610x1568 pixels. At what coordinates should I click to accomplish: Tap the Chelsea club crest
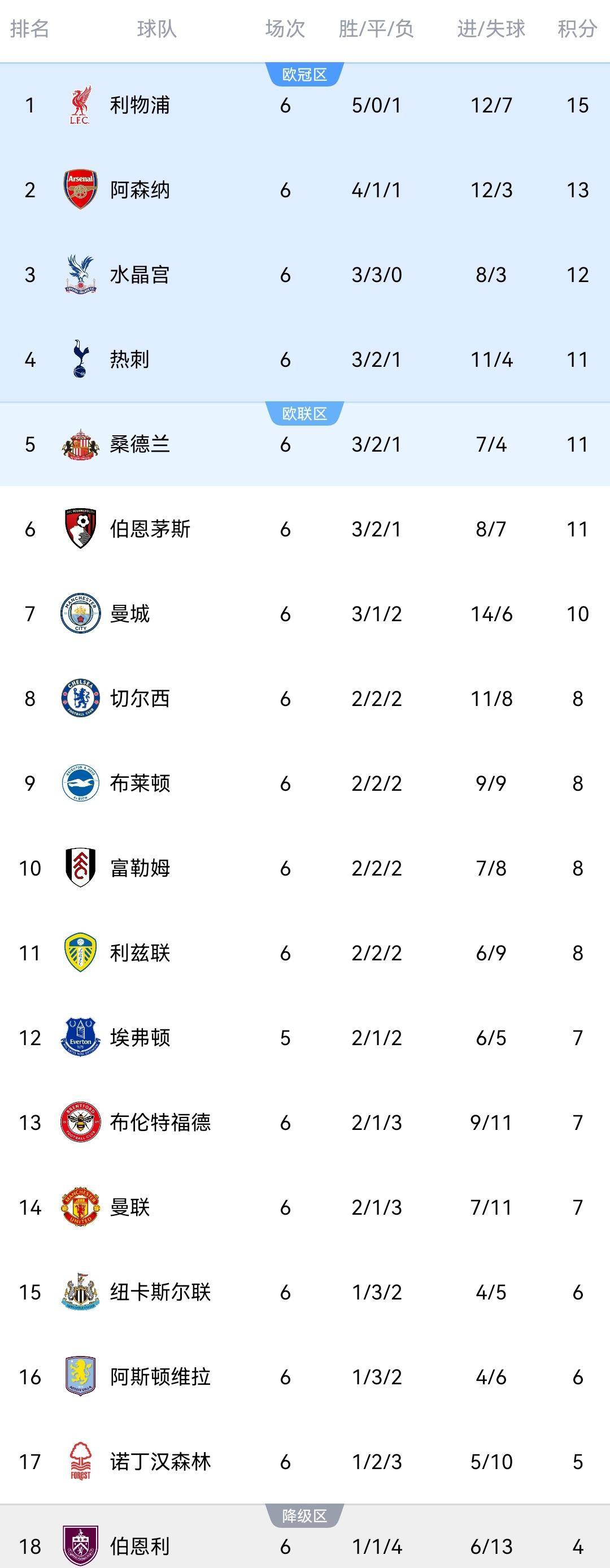point(80,698)
